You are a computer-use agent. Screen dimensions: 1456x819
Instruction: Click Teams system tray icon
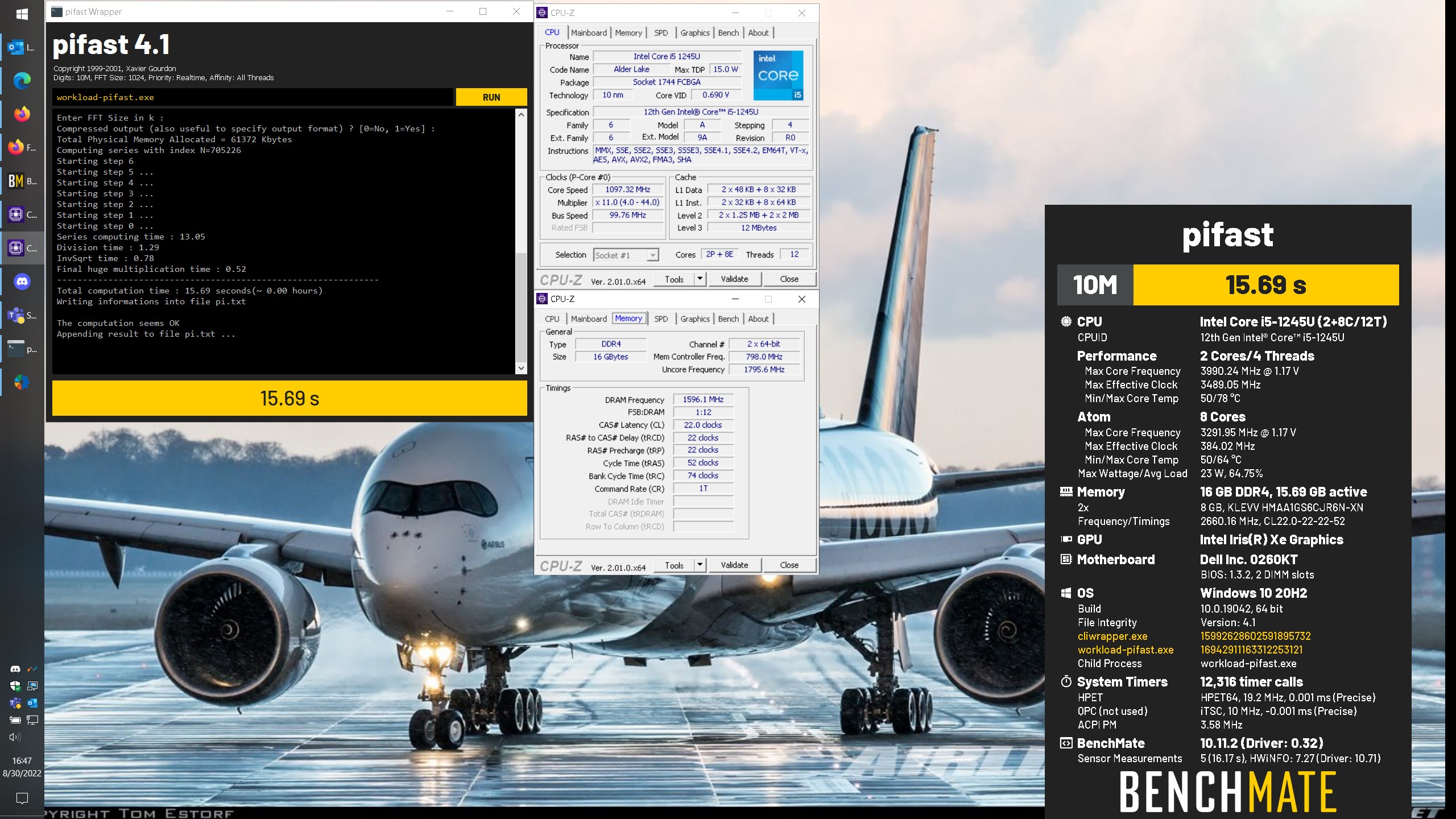(x=15, y=703)
